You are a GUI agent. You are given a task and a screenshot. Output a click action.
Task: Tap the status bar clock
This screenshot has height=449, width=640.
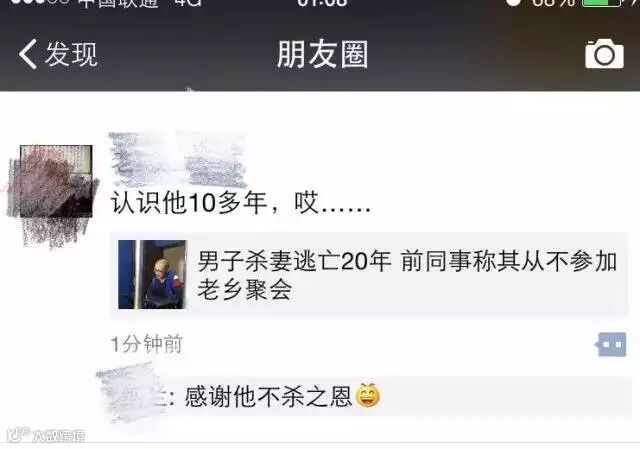[322, 3]
